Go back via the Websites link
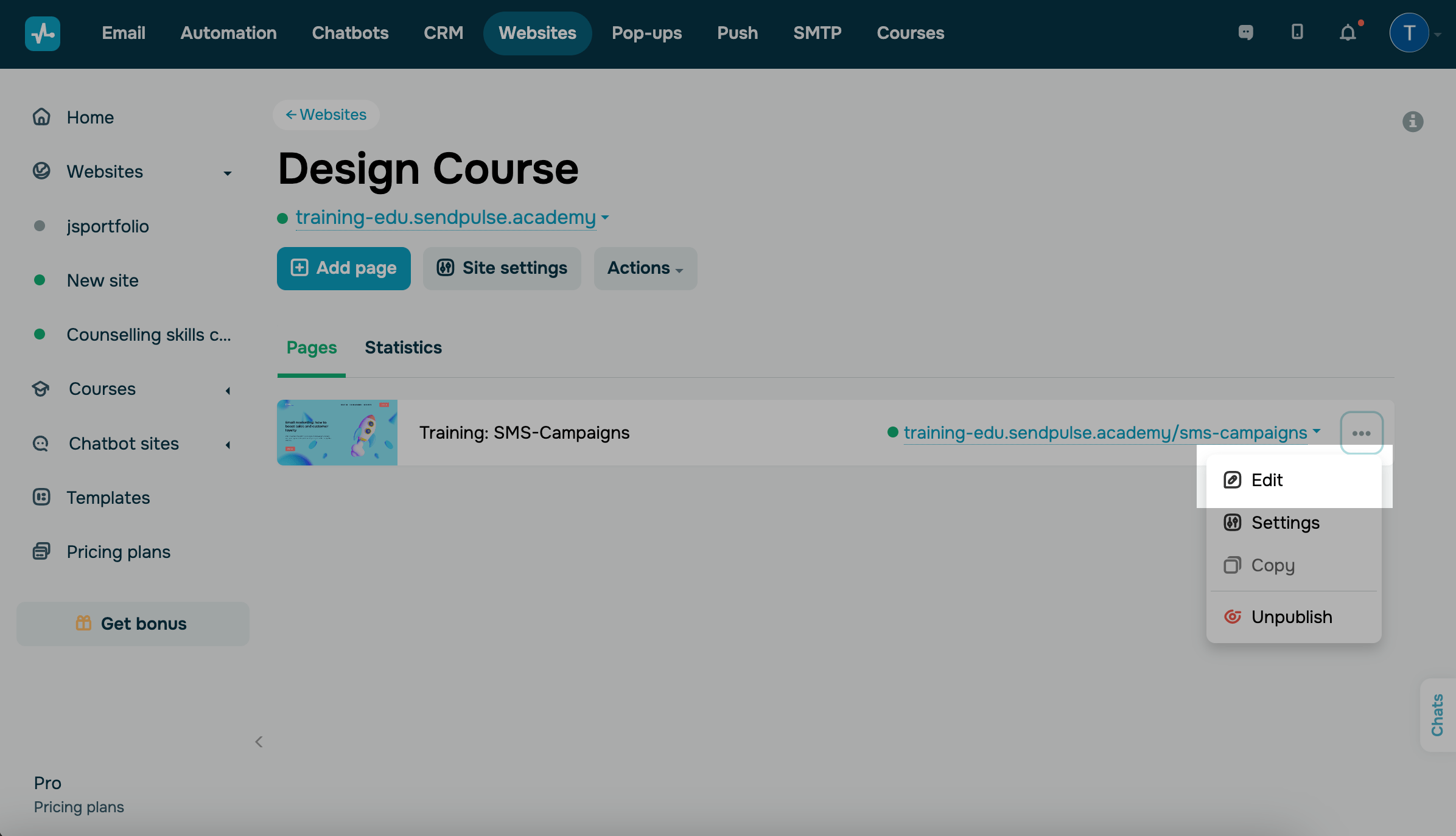This screenshot has height=836, width=1456. coord(326,114)
